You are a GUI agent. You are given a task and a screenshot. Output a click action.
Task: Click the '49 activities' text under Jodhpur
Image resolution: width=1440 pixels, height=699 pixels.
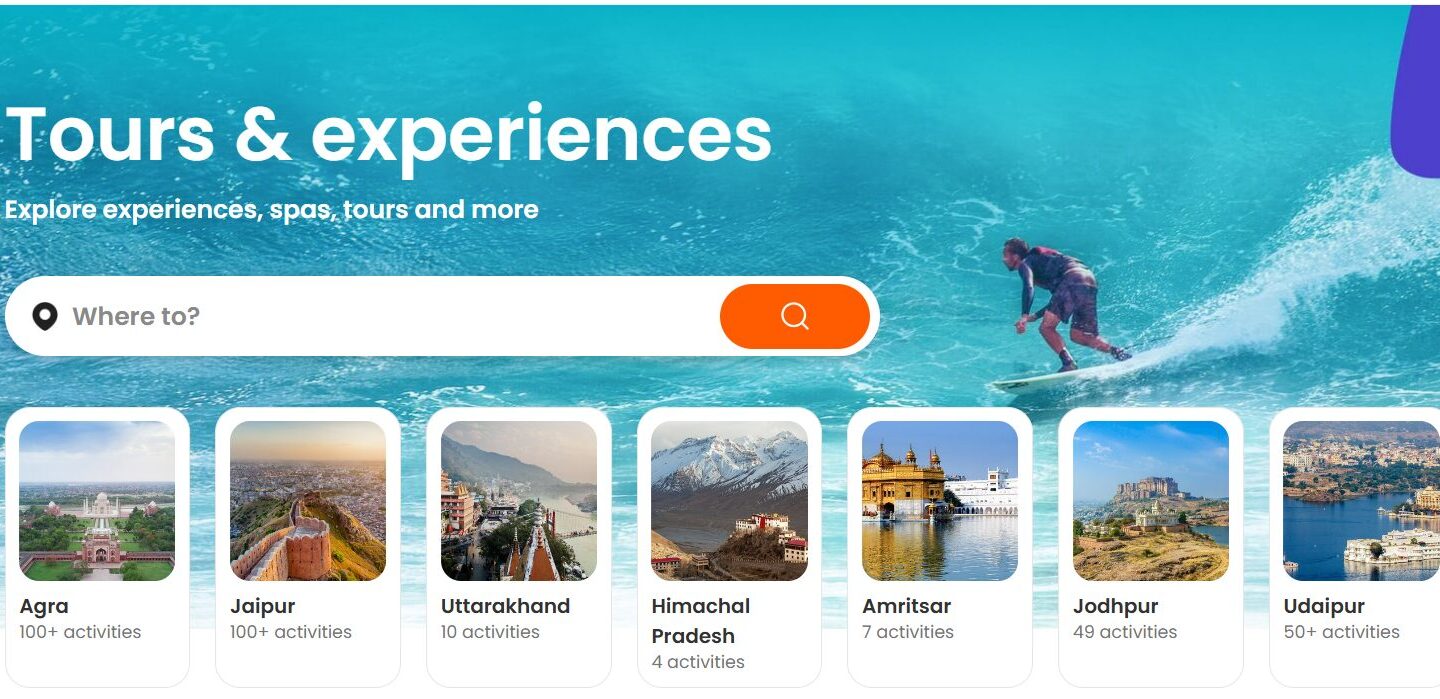pos(1125,632)
